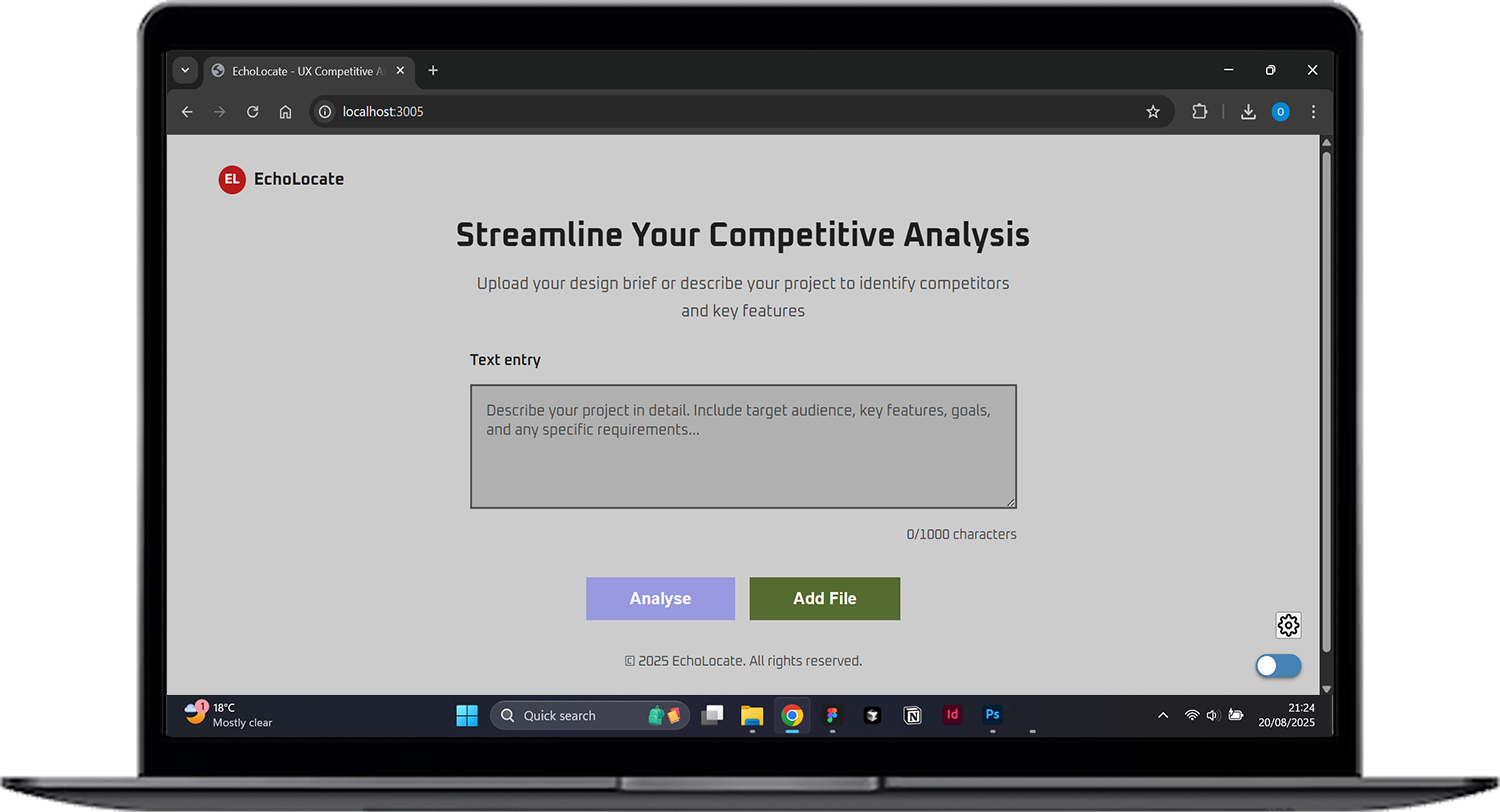This screenshot has height=812, width=1500.
Task: Open Notion from the taskbar
Action: point(912,715)
